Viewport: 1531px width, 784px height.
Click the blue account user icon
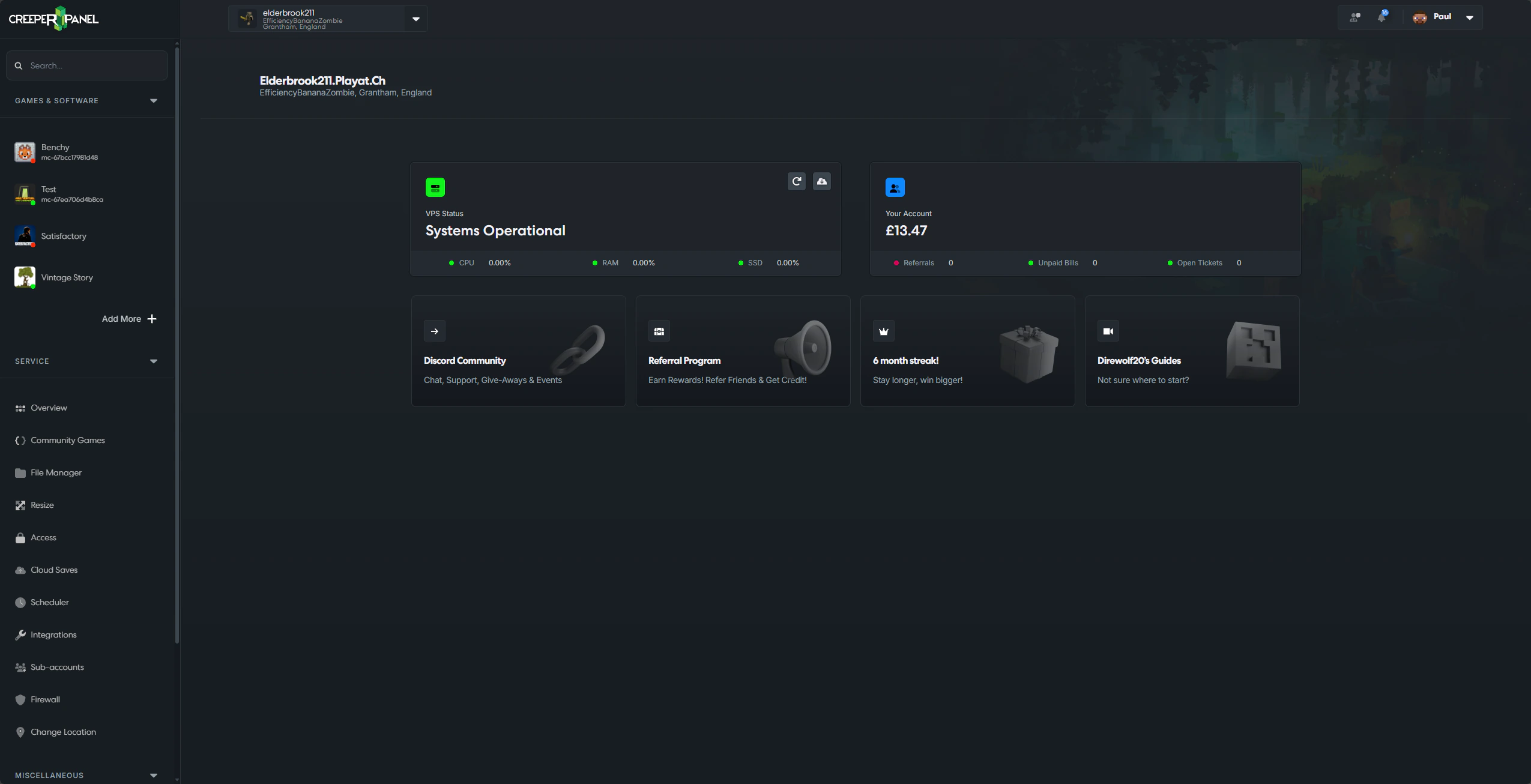[895, 187]
